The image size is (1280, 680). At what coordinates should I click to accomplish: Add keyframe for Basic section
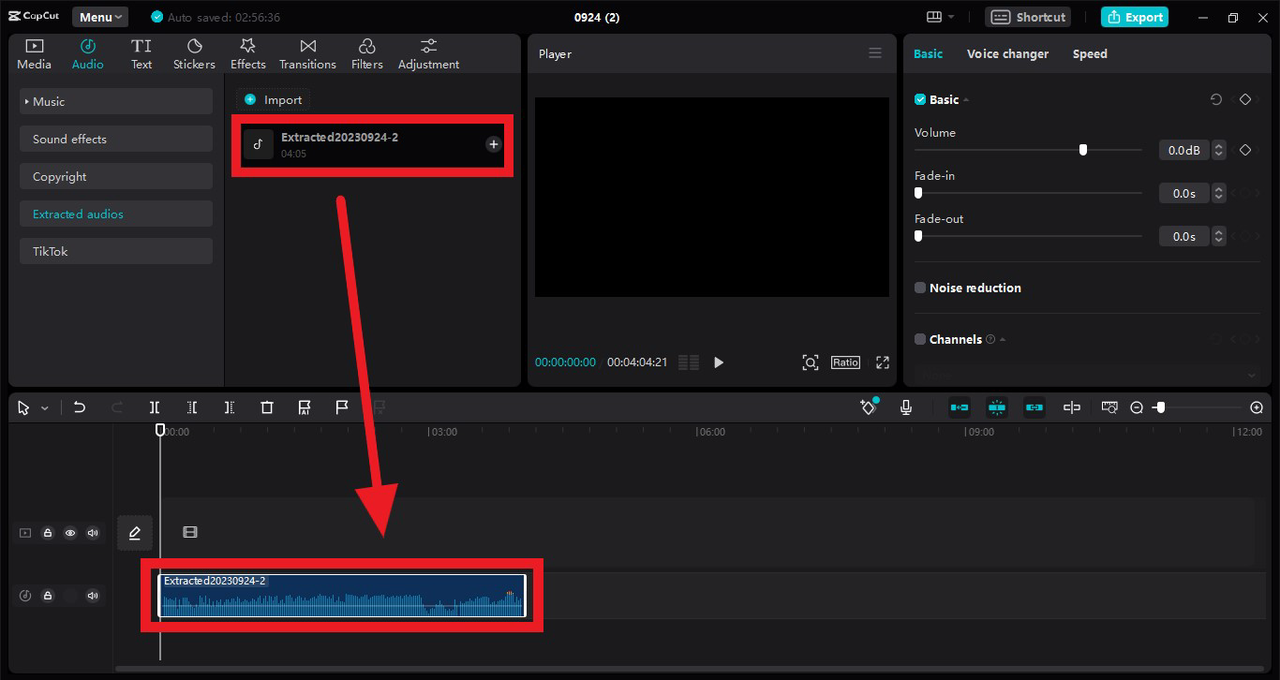click(x=1245, y=100)
